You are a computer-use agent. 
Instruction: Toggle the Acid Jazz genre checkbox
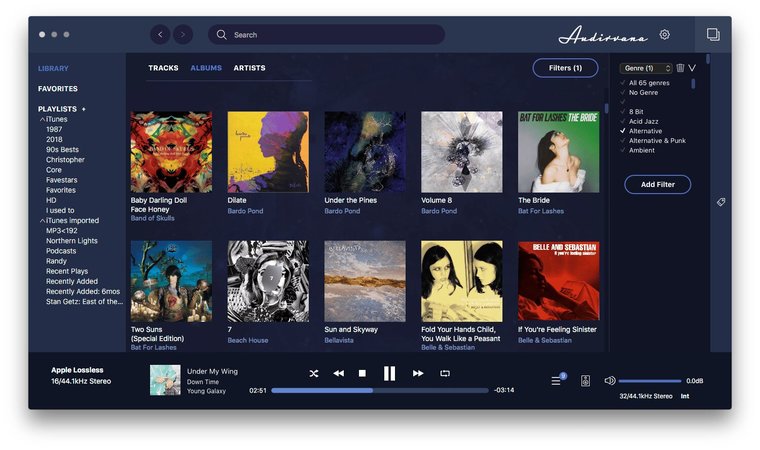pos(622,121)
